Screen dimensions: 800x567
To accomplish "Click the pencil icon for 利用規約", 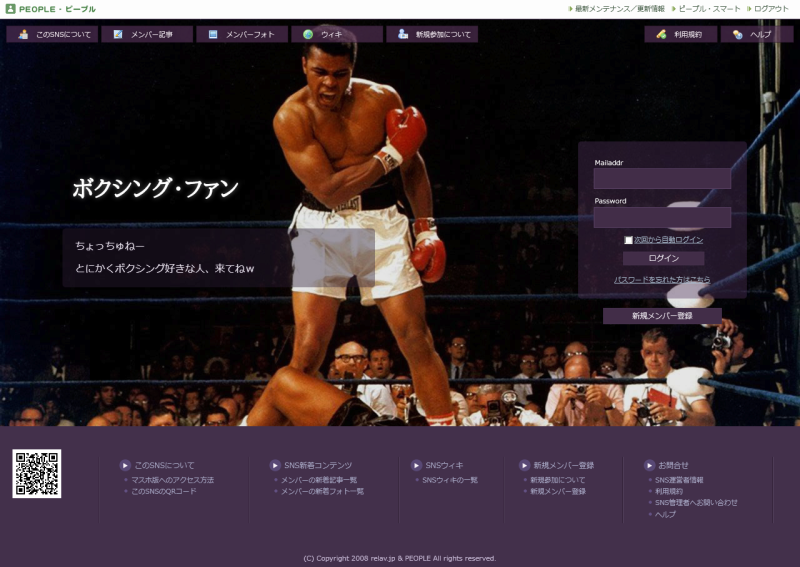I will tap(661, 34).
